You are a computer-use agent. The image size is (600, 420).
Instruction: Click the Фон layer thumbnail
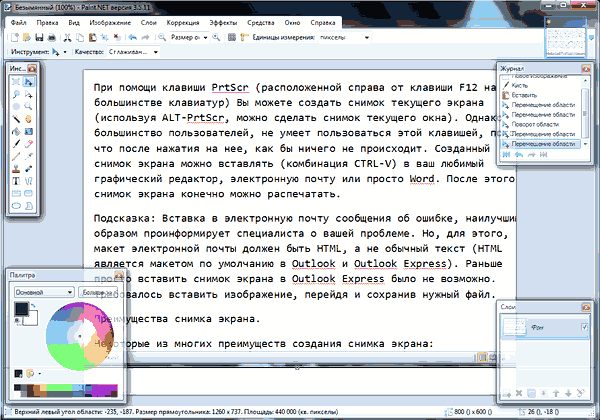tap(510, 328)
